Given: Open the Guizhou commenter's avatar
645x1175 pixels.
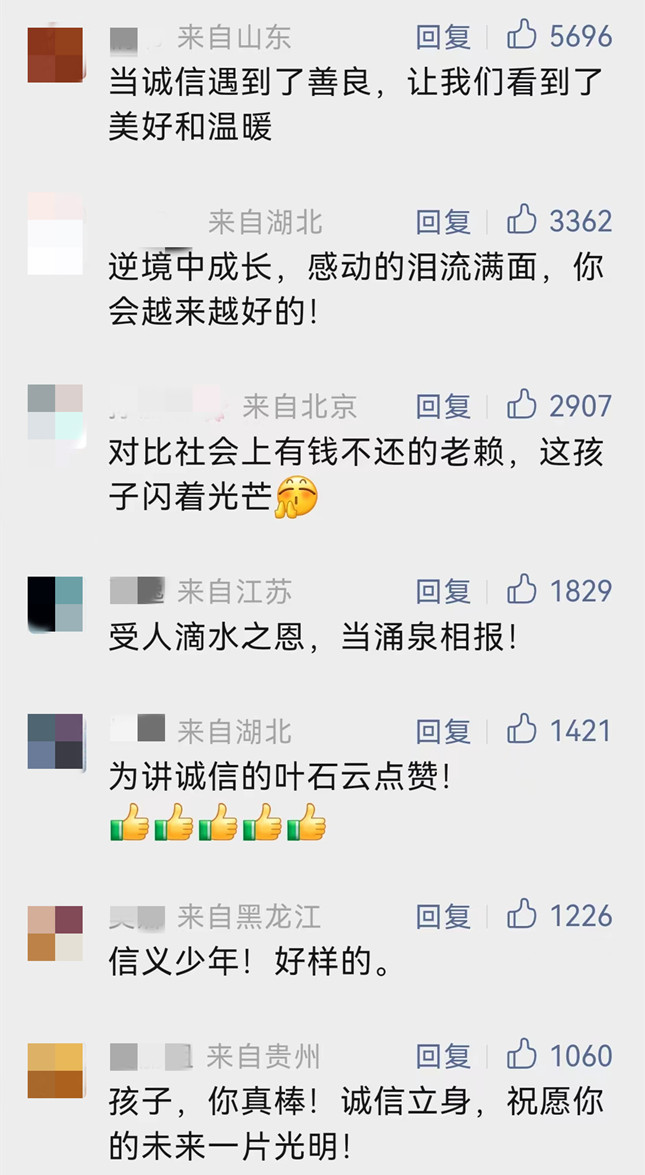Looking at the screenshot, I should [55, 1071].
